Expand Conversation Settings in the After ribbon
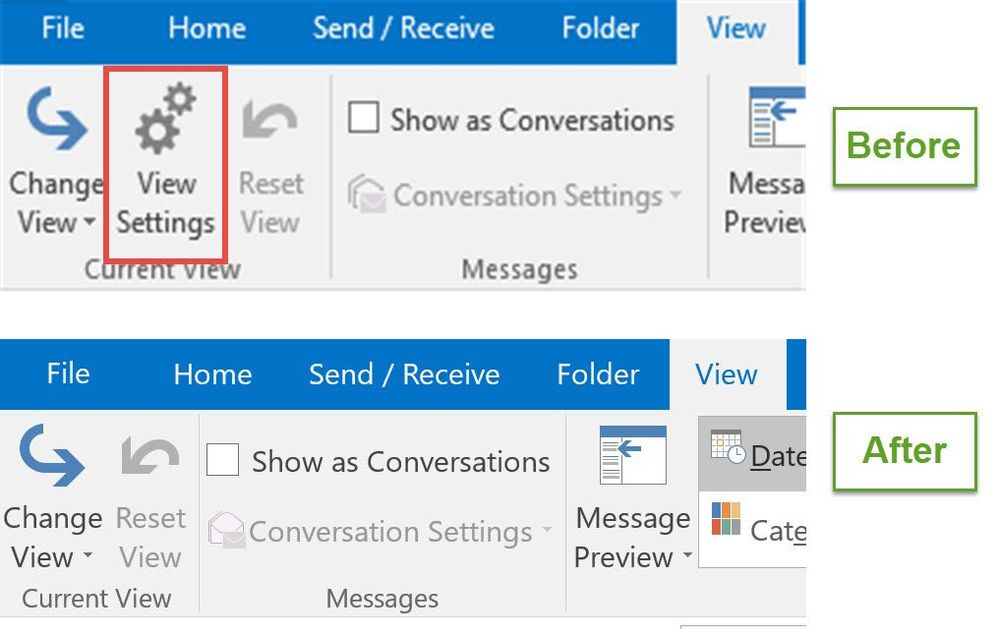The width and height of the screenshot is (999, 629). pos(381,531)
